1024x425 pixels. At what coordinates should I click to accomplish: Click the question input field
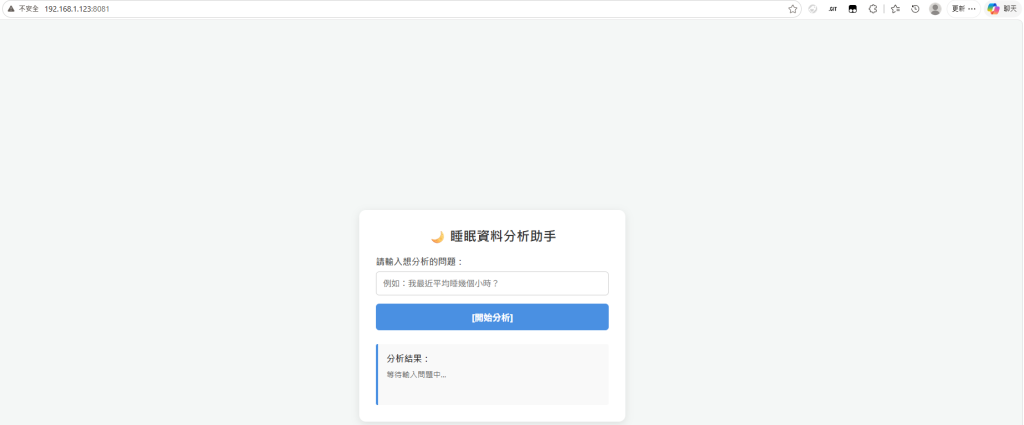[492, 283]
